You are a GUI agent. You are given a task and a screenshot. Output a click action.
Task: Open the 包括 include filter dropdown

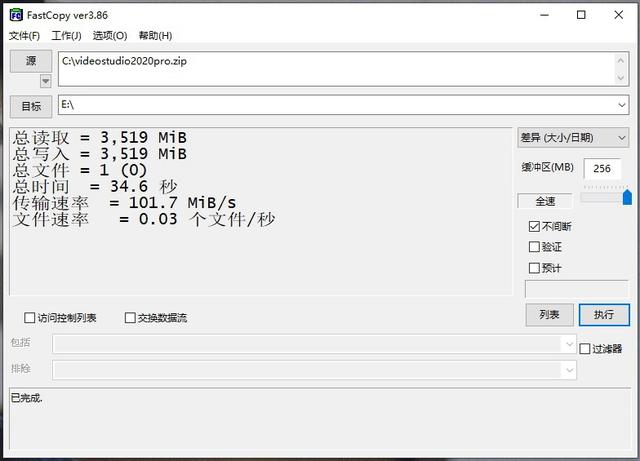[x=570, y=344]
